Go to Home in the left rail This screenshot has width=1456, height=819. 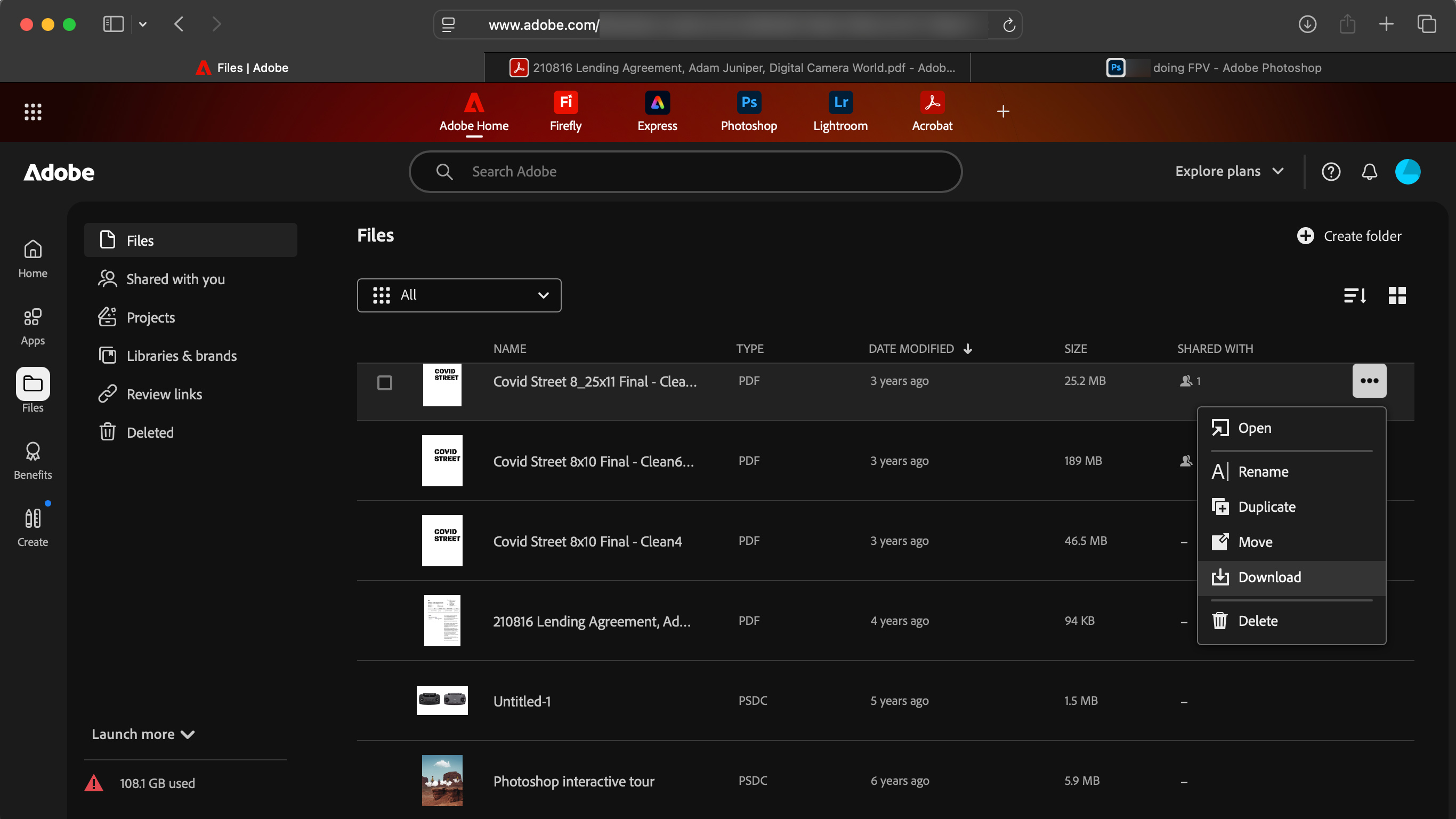(x=33, y=259)
